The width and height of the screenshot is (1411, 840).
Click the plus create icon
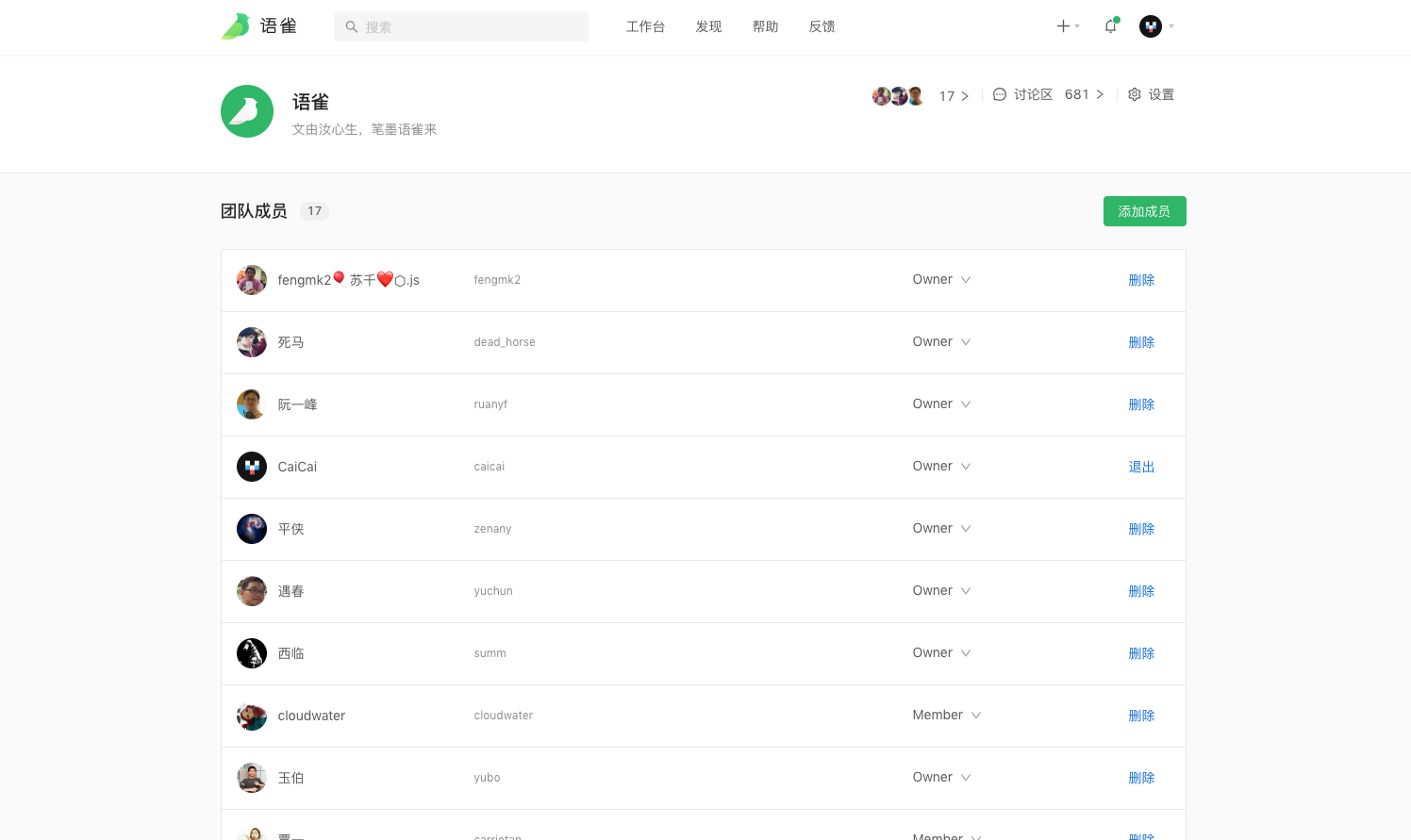coord(1063,26)
